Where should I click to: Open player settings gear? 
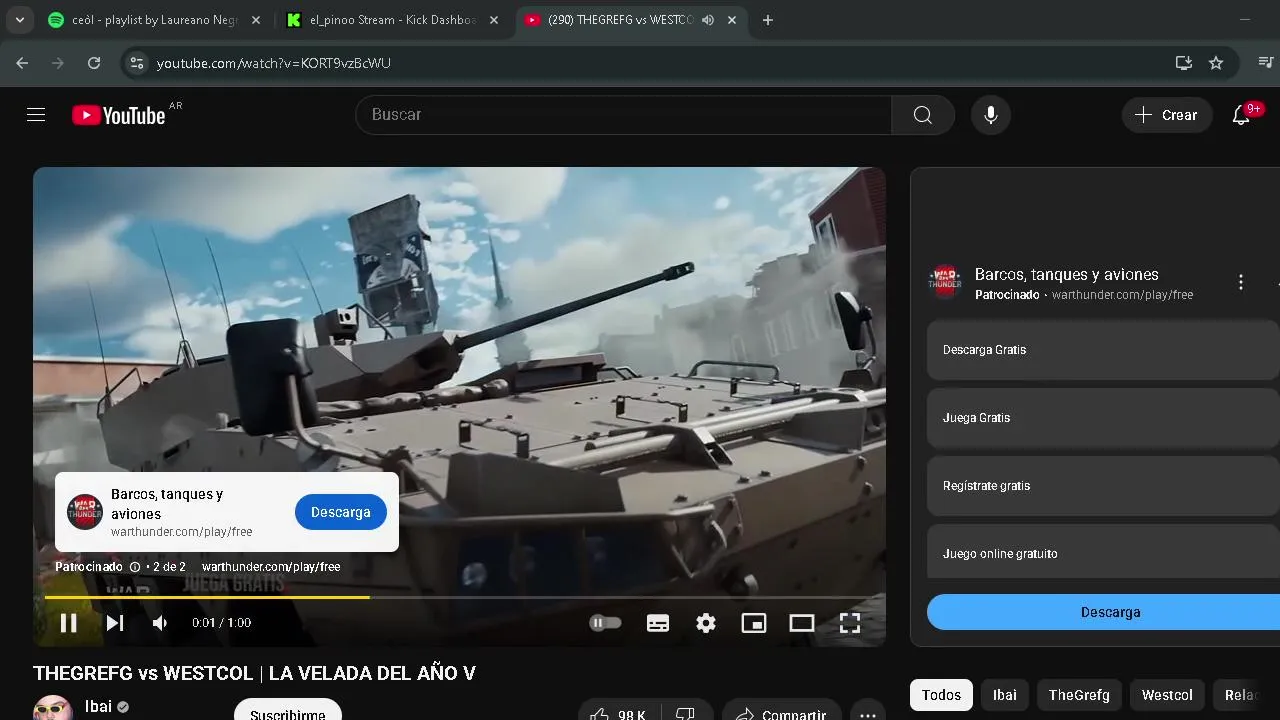tap(706, 623)
